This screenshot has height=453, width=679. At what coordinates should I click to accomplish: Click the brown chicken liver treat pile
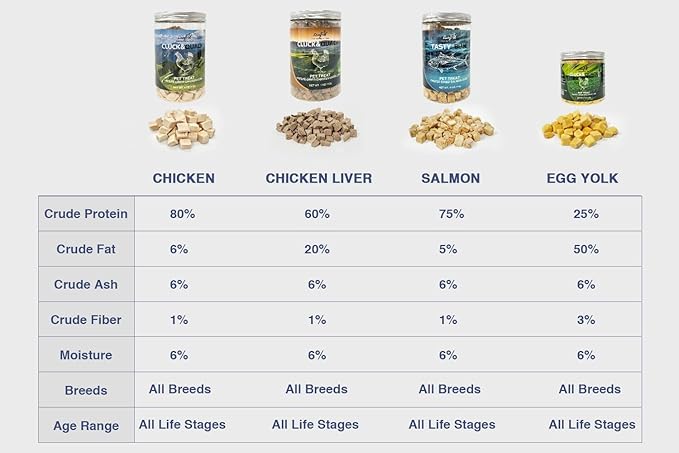[x=316, y=129]
